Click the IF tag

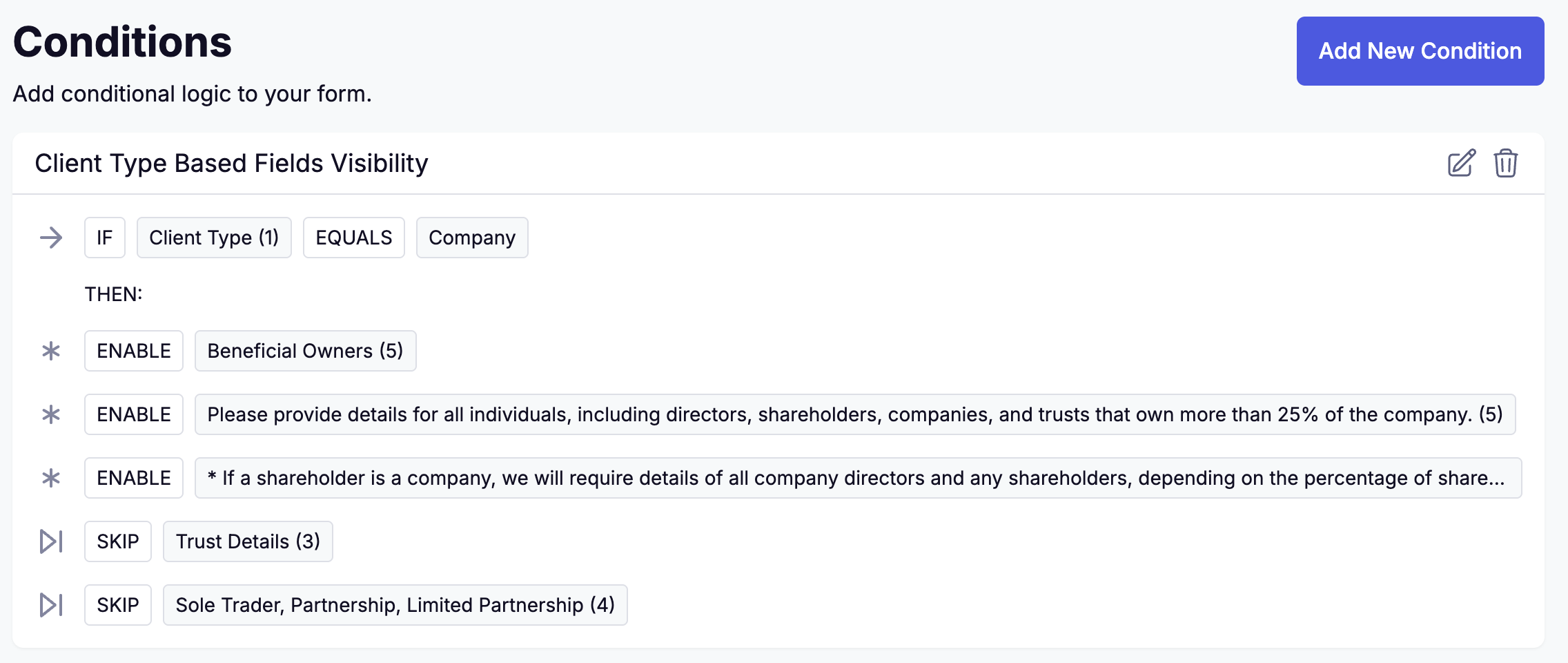pyautogui.click(x=105, y=238)
